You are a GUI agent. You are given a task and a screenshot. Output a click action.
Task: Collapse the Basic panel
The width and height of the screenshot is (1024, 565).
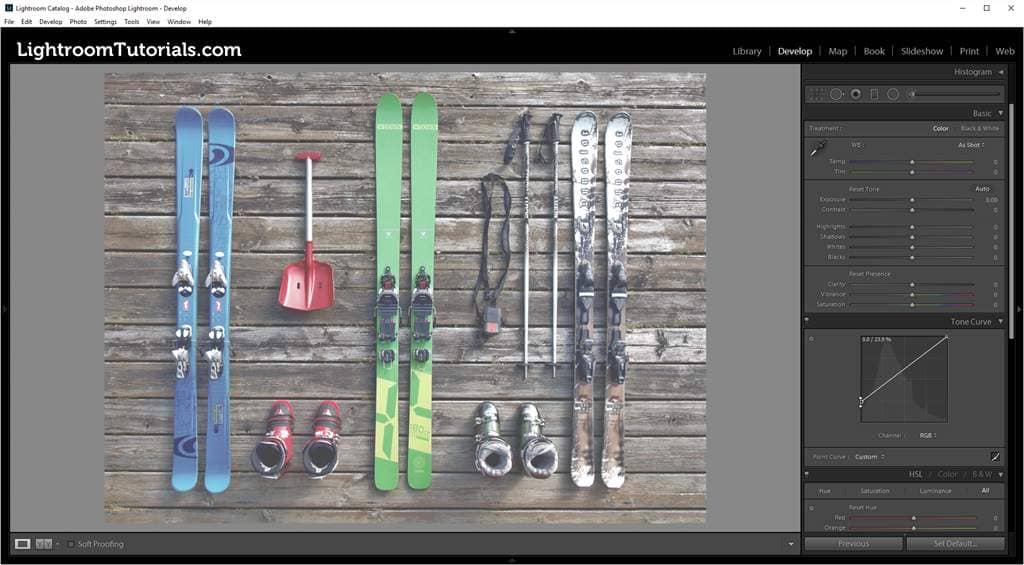tap(1000, 113)
